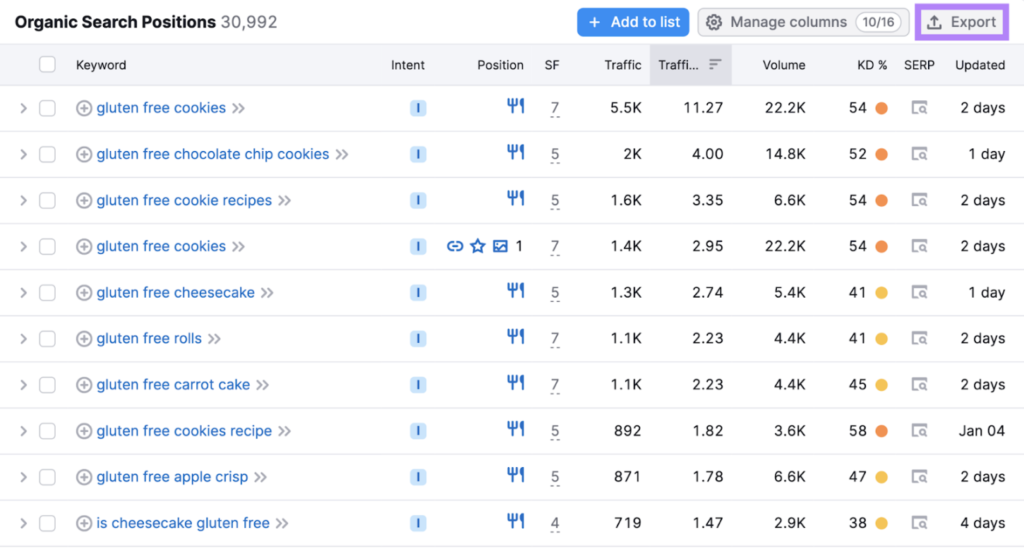
Task: Click the sort icon in Traffic % column
Action: (715, 65)
